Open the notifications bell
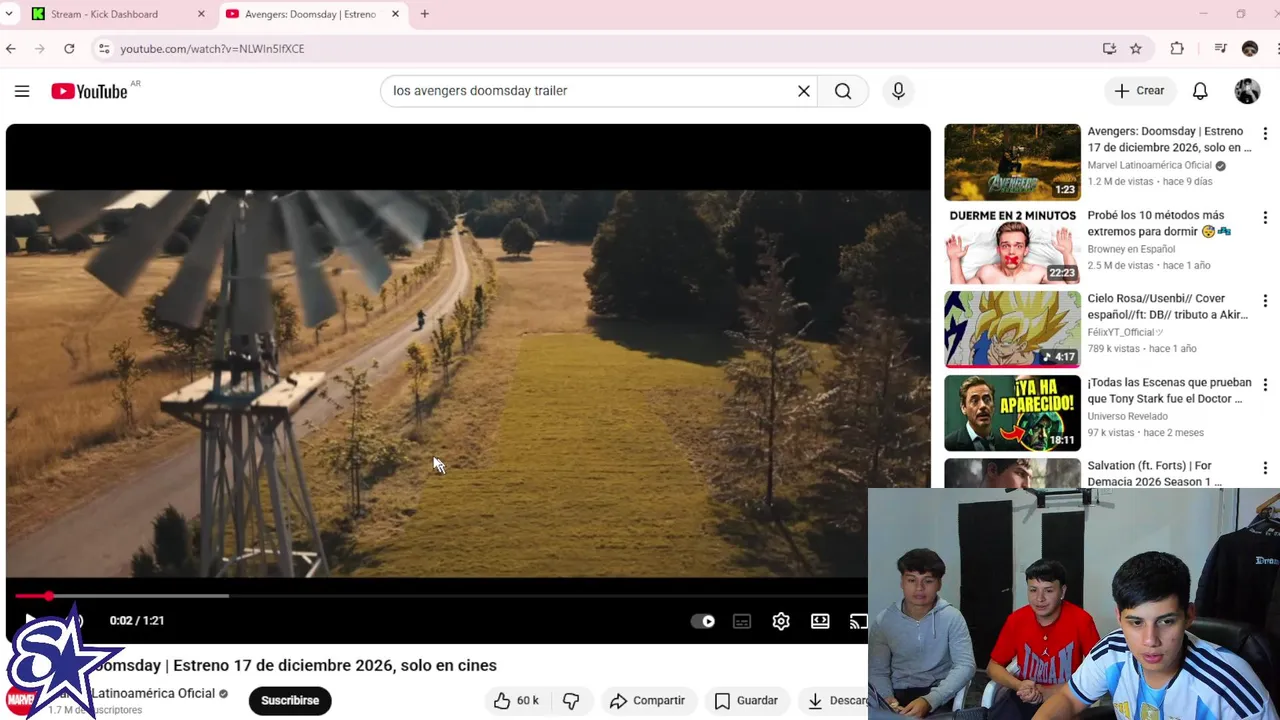1280x720 pixels. [x=1200, y=91]
